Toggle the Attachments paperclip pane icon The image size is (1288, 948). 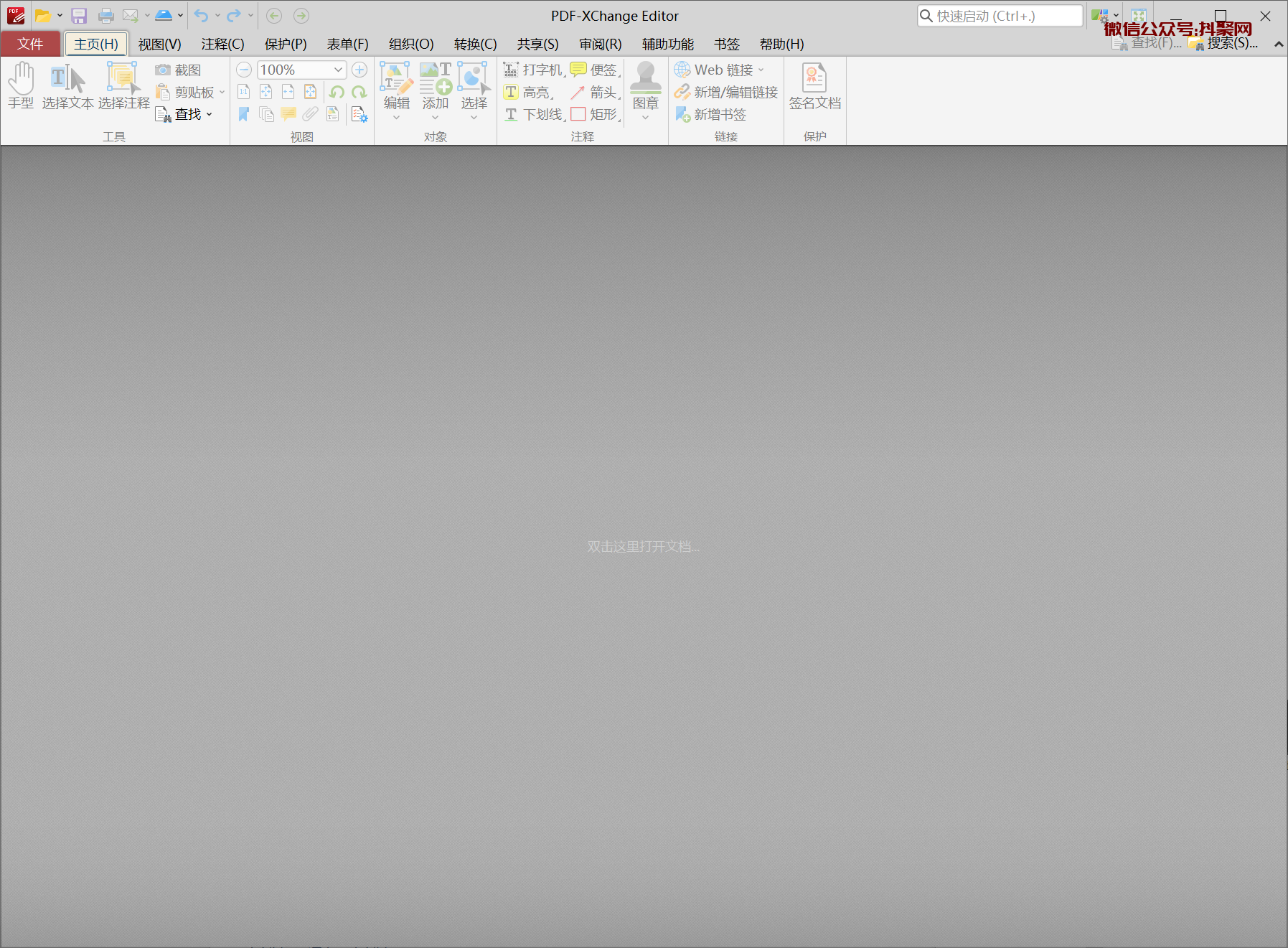(311, 114)
